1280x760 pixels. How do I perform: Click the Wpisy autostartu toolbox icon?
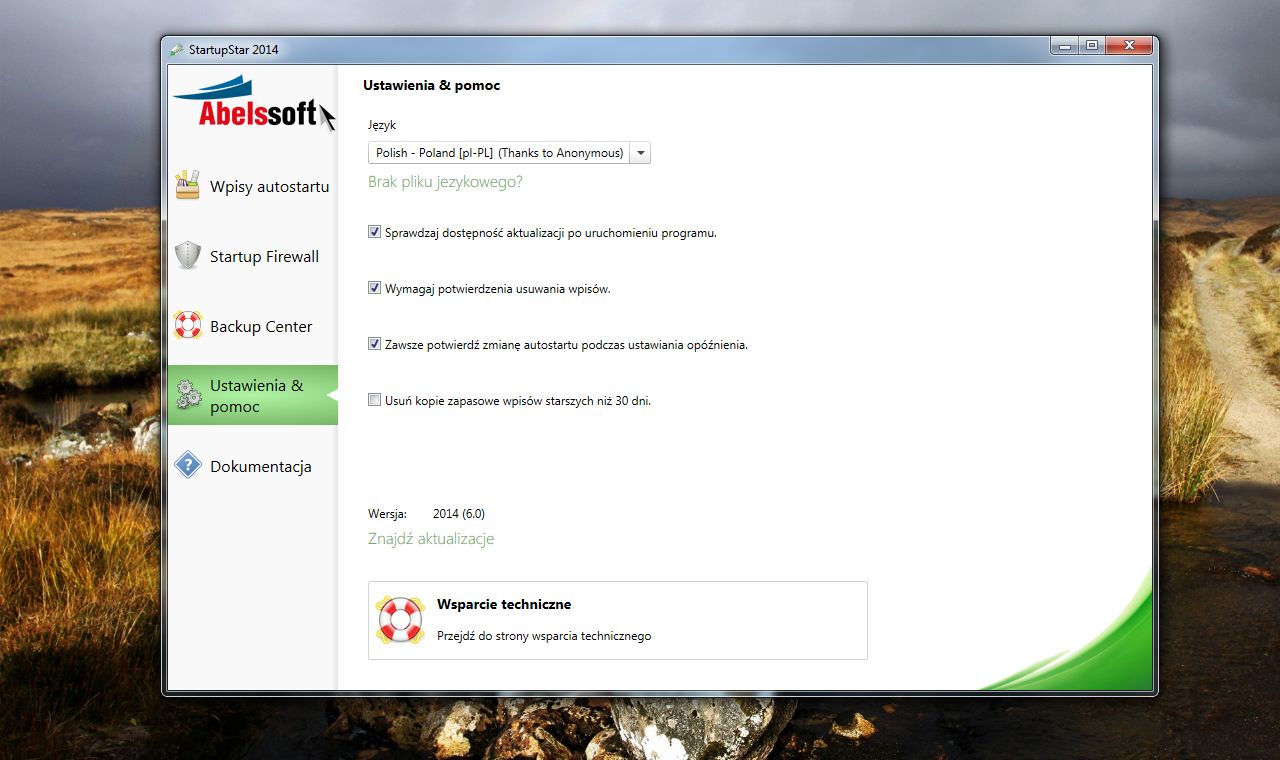pos(188,185)
